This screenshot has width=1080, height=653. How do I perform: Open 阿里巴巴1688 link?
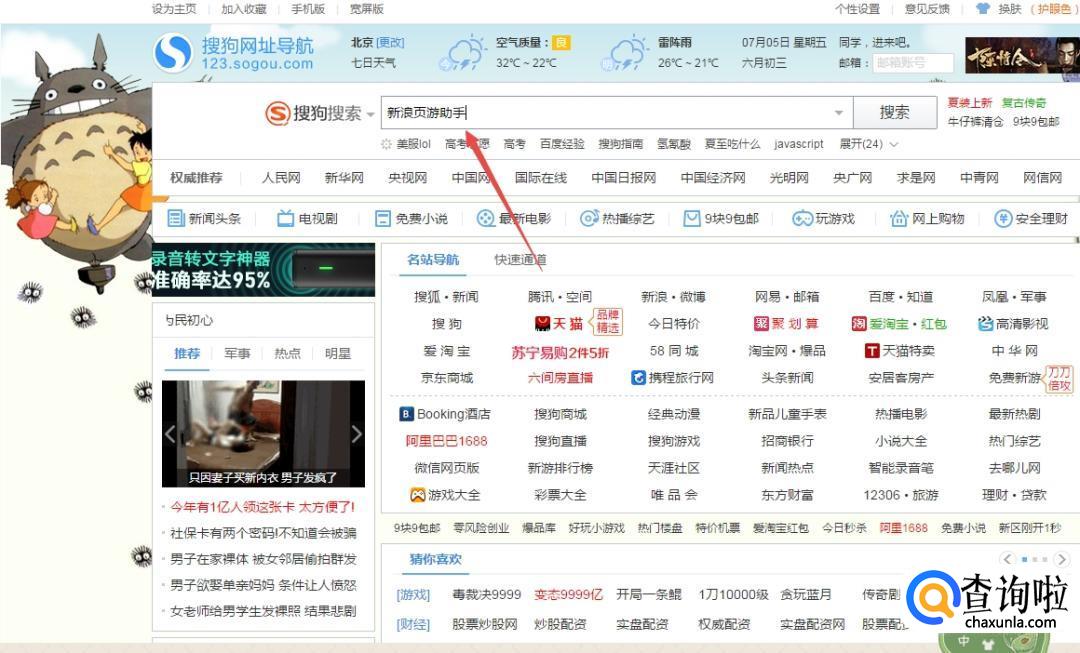tap(446, 441)
